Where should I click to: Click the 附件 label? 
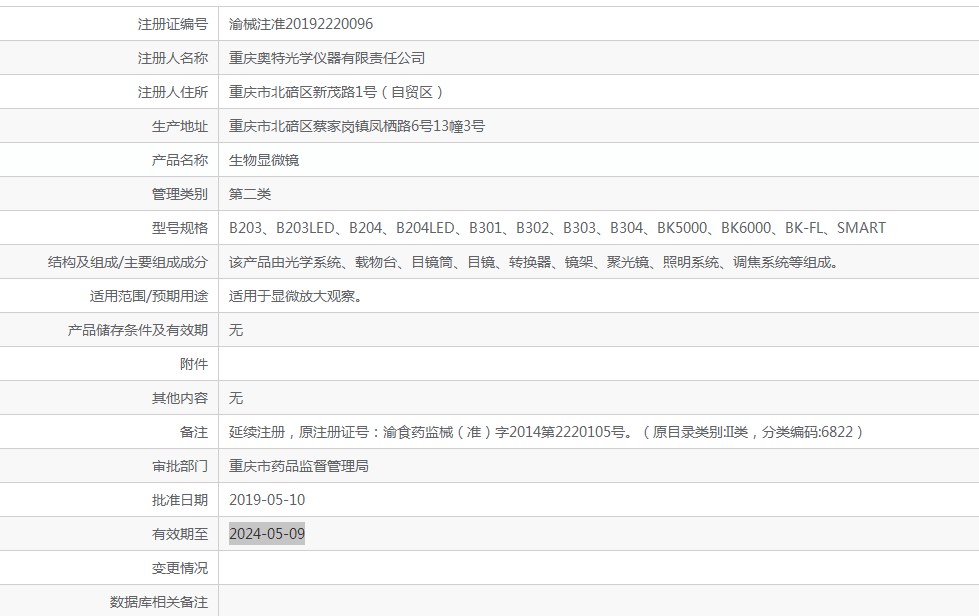(194, 364)
